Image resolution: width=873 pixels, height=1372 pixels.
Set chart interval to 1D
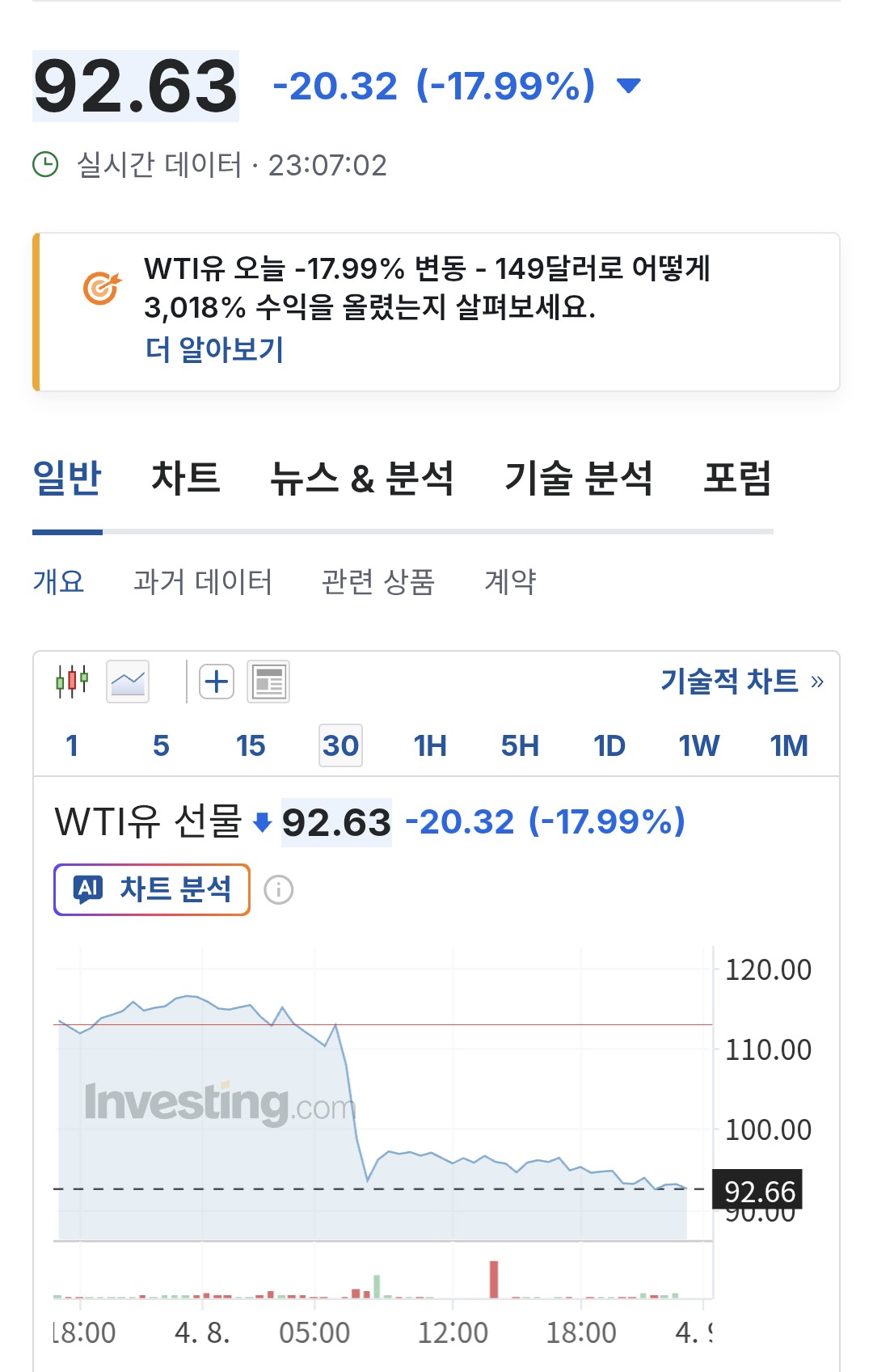609,745
